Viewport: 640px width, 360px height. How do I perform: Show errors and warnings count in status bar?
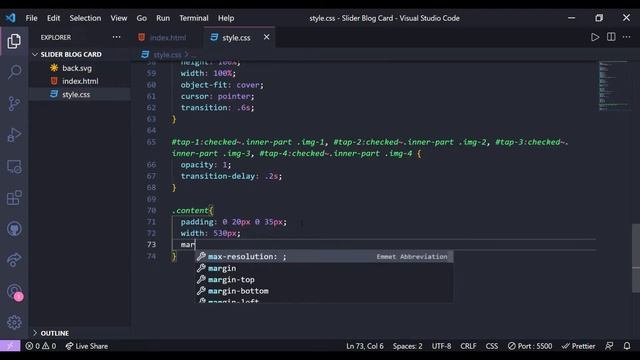[x=40, y=346]
